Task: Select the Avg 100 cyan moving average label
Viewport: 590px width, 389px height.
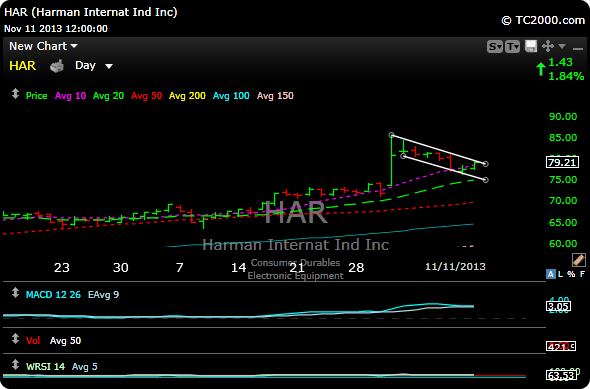Action: click(x=231, y=96)
